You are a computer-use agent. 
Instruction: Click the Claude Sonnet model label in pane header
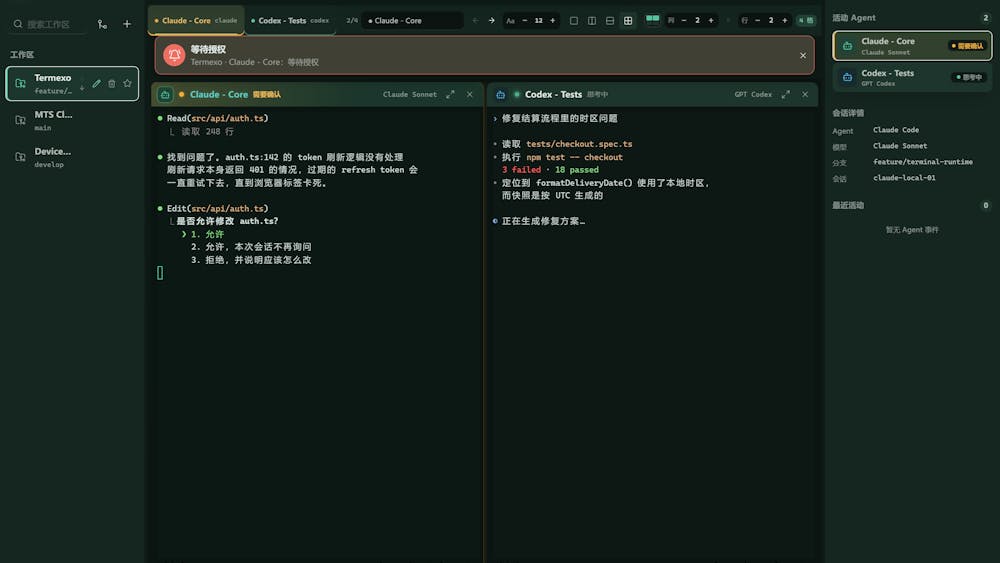409,94
